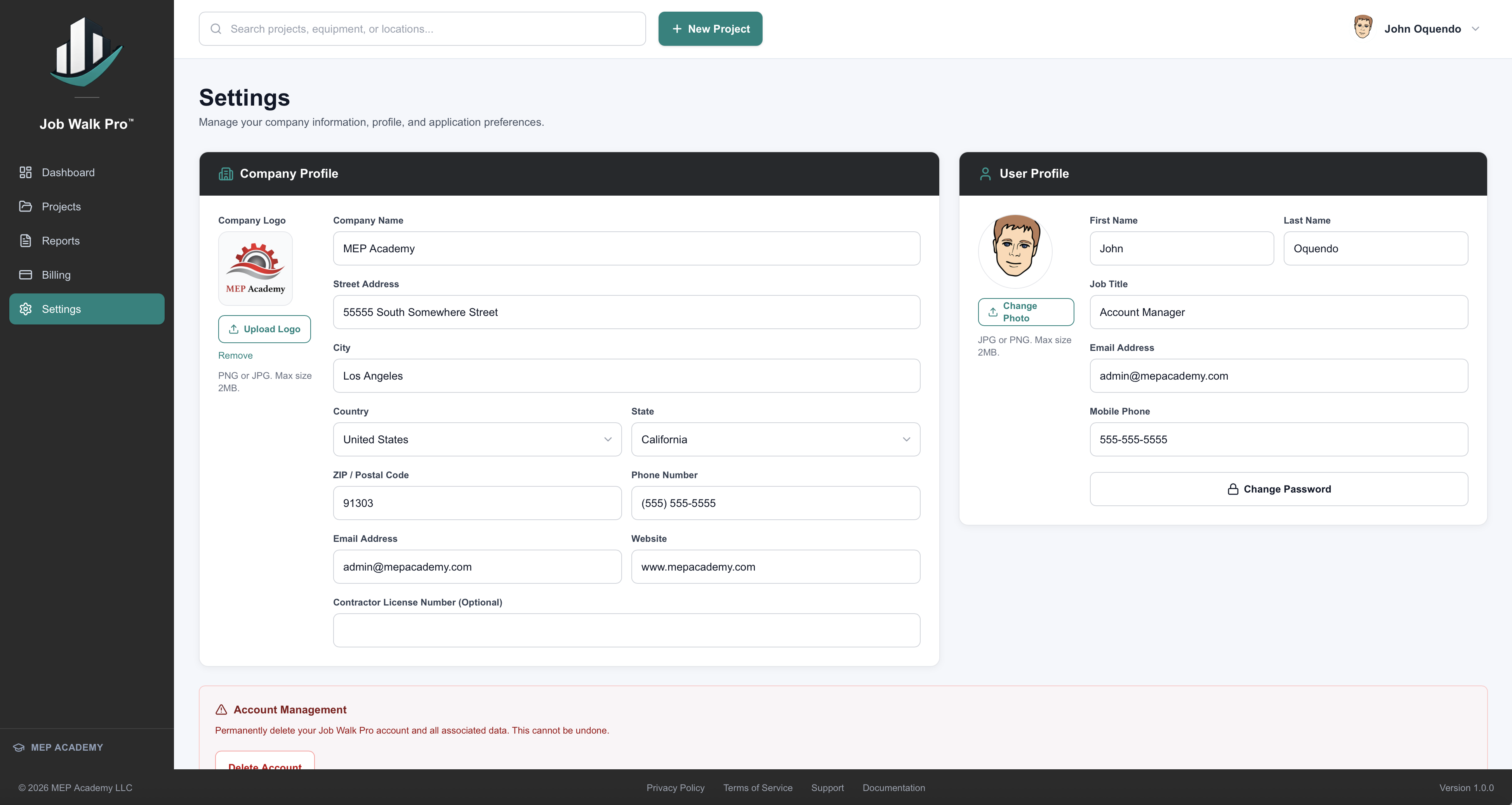The width and height of the screenshot is (1512, 805).
Task: Open the Documentation link
Action: click(894, 788)
